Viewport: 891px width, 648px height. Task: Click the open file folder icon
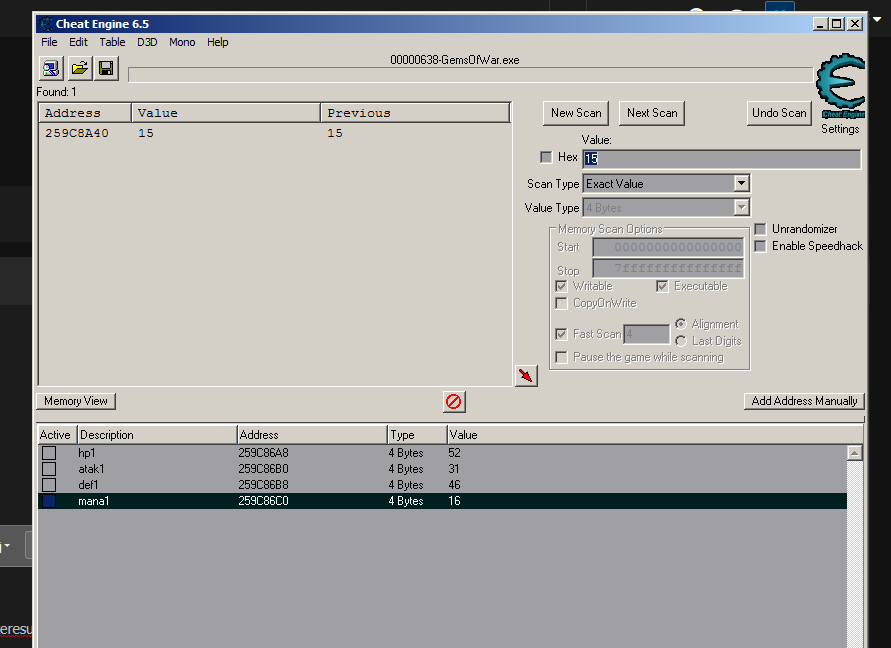tap(80, 69)
